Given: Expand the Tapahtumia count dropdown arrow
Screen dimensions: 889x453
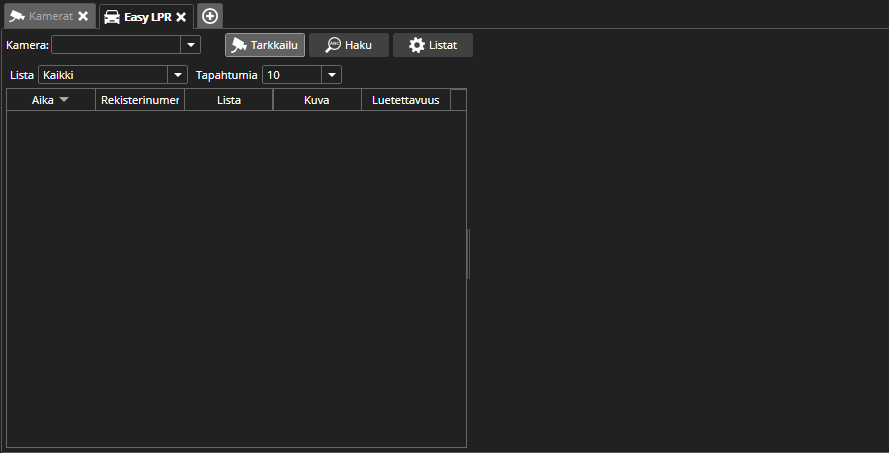Looking at the screenshot, I should (332, 75).
